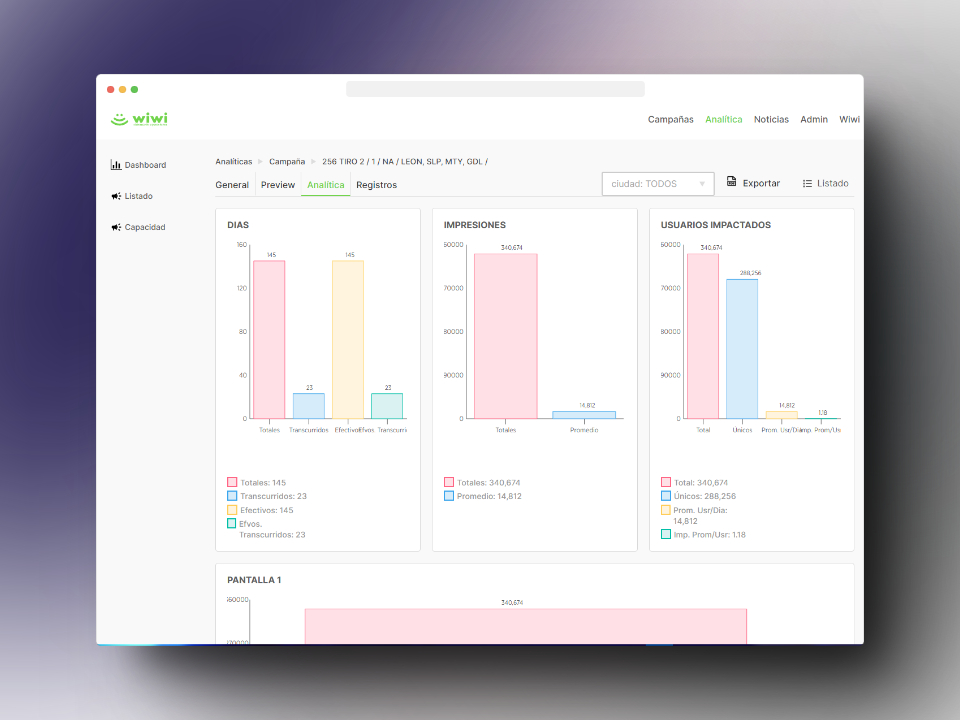The height and width of the screenshot is (720, 960).
Task: Open Listado in the sidebar
Action: coord(138,196)
